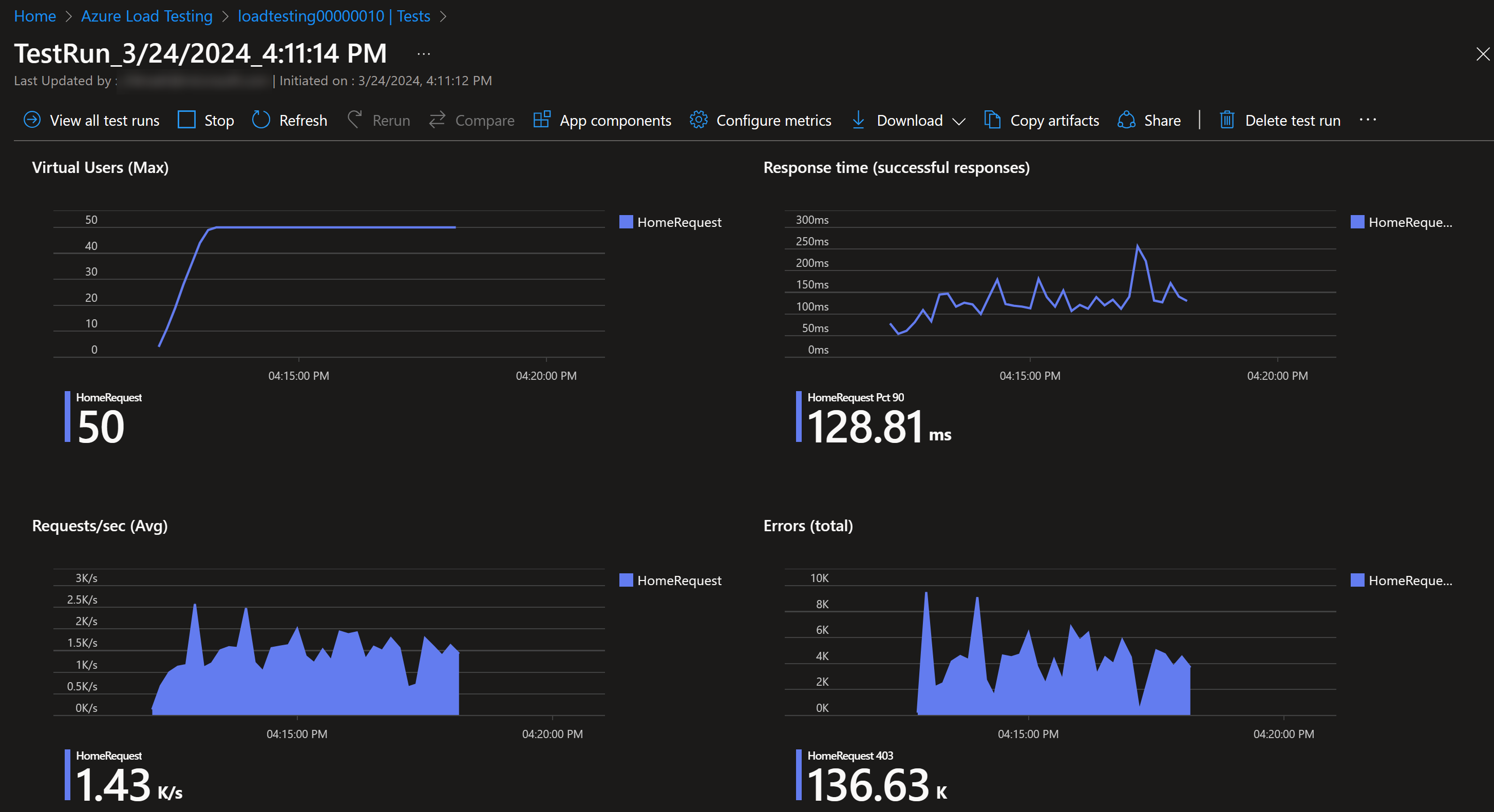The height and width of the screenshot is (812, 1494).
Task: Click the Stop square icon
Action: pos(187,120)
